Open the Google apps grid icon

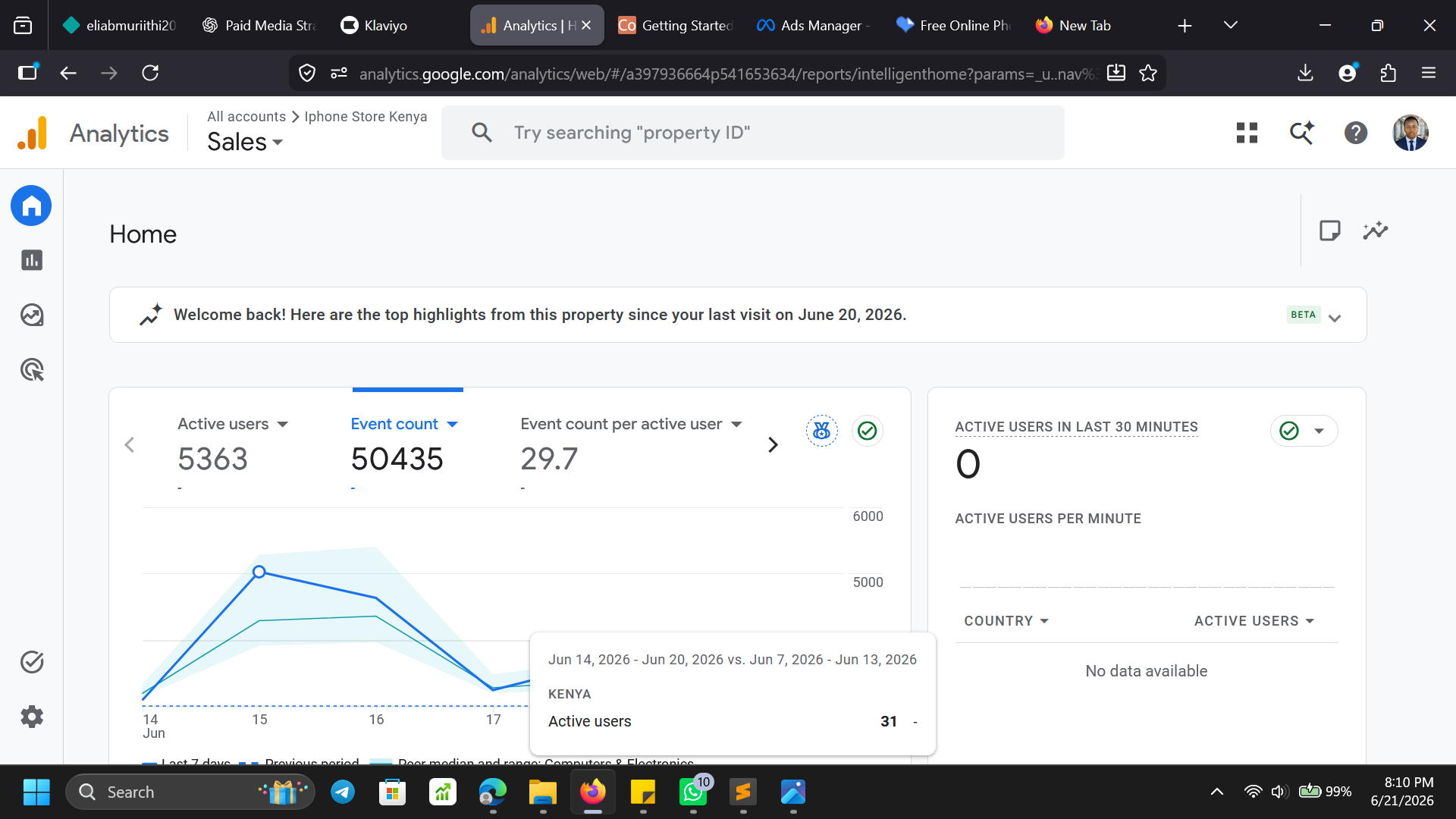[1247, 133]
